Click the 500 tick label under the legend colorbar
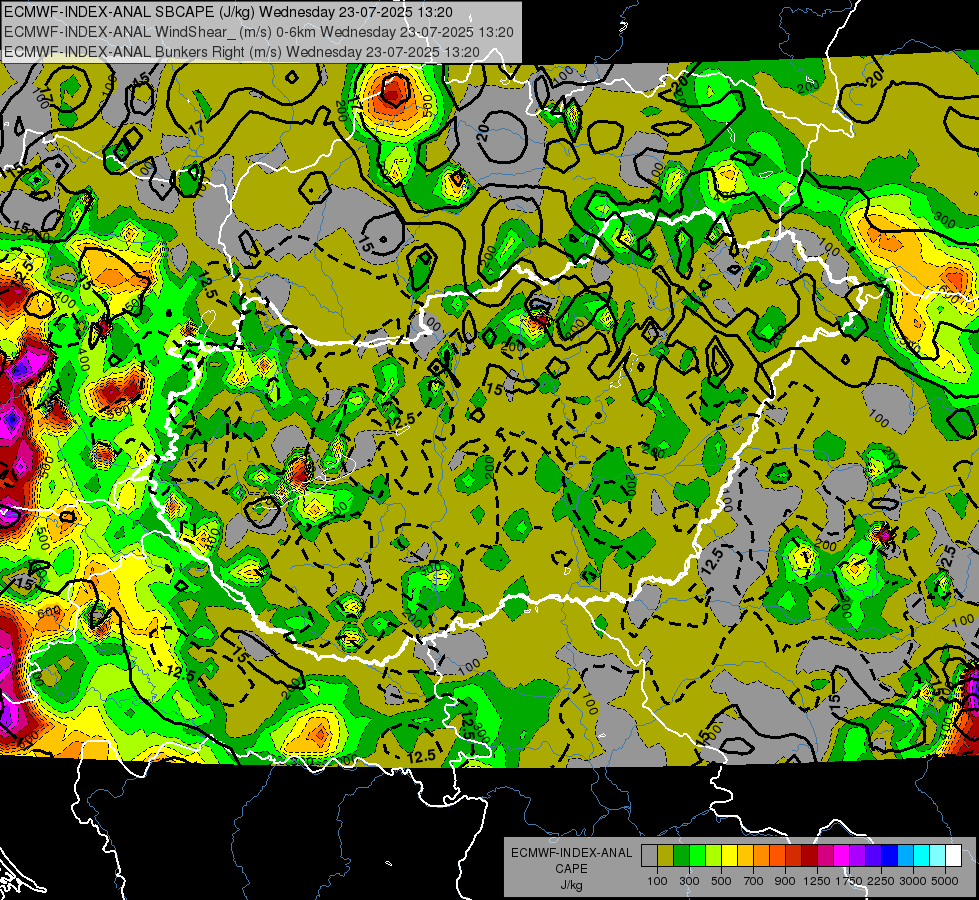 (x=721, y=881)
